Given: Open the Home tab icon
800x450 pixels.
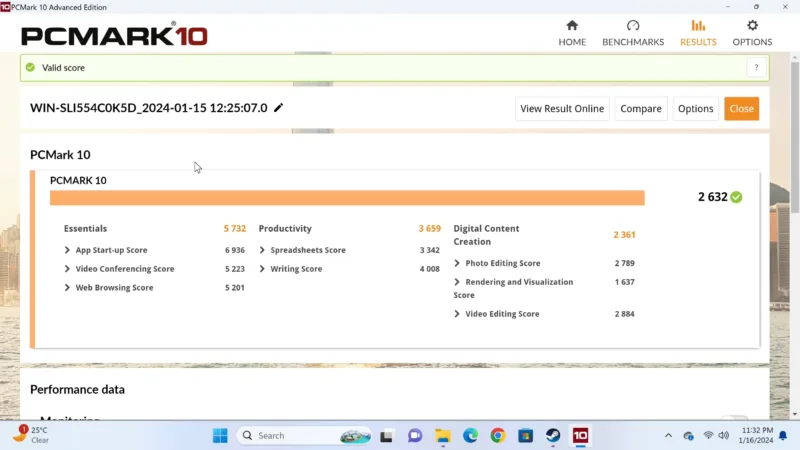Looking at the screenshot, I should pos(572,26).
